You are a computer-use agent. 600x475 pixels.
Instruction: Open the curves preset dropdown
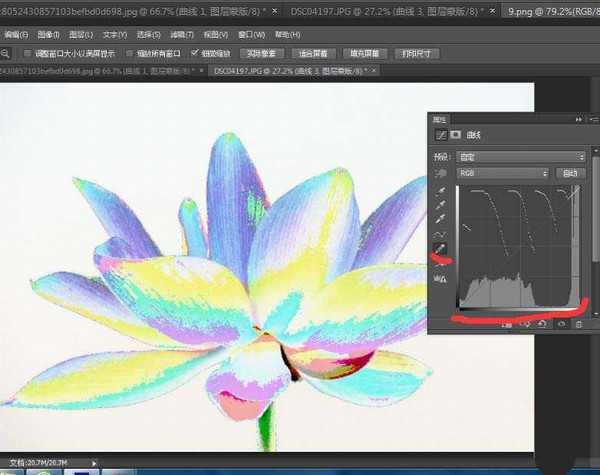pyautogui.click(x=522, y=156)
